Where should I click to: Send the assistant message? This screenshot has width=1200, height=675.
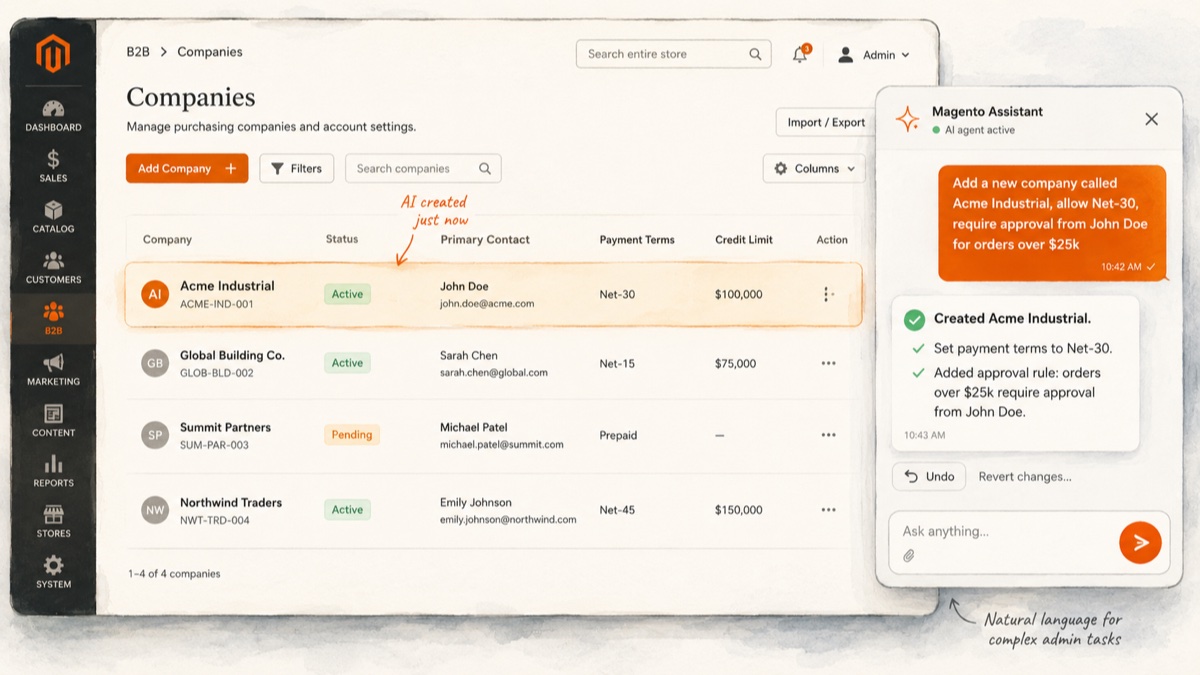1140,542
